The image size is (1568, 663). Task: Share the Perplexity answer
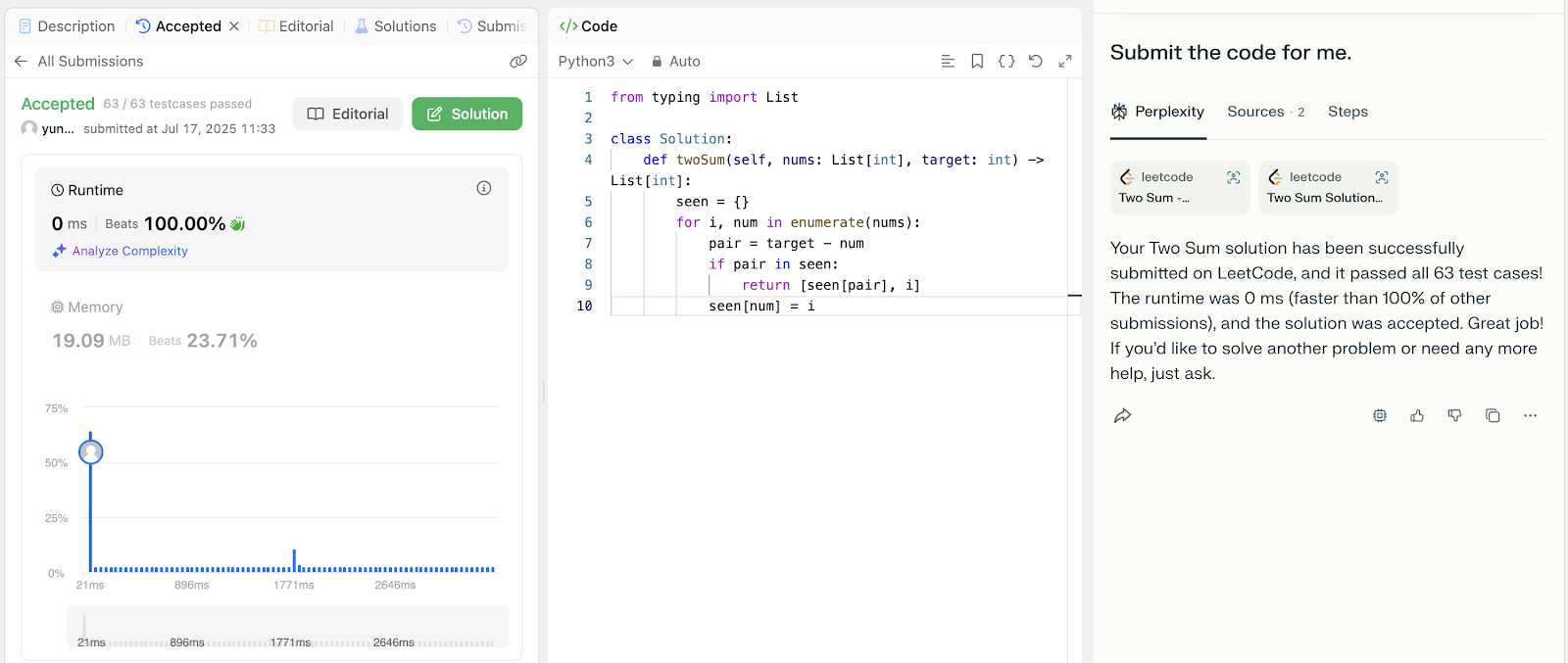[x=1123, y=416]
